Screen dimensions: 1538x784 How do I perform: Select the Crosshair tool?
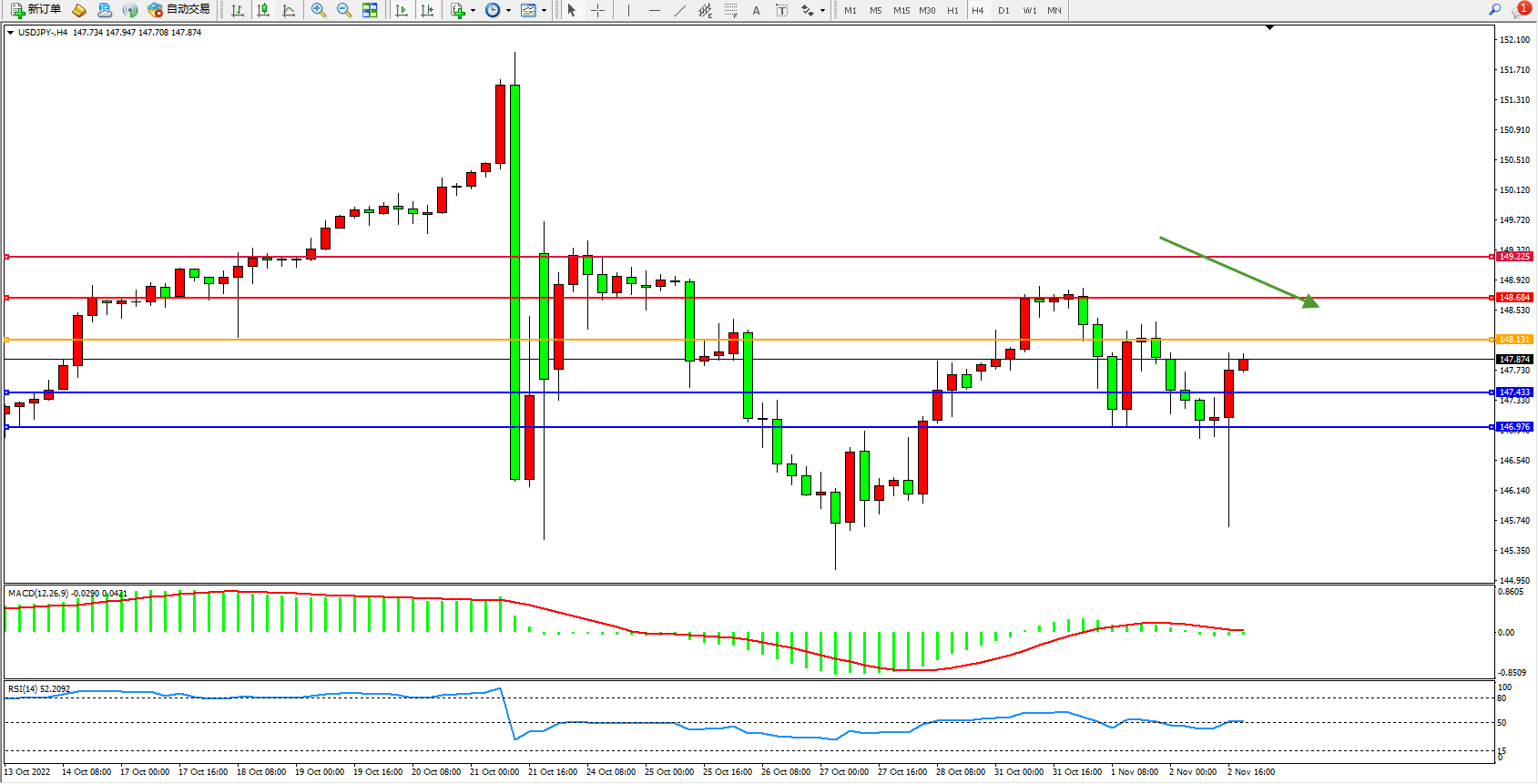click(x=597, y=10)
